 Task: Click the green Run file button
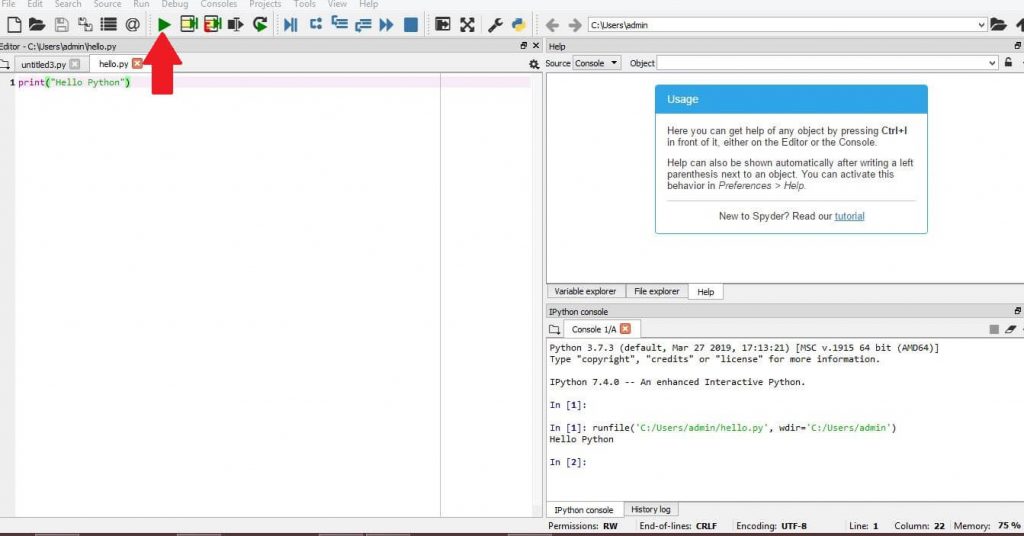point(164,24)
